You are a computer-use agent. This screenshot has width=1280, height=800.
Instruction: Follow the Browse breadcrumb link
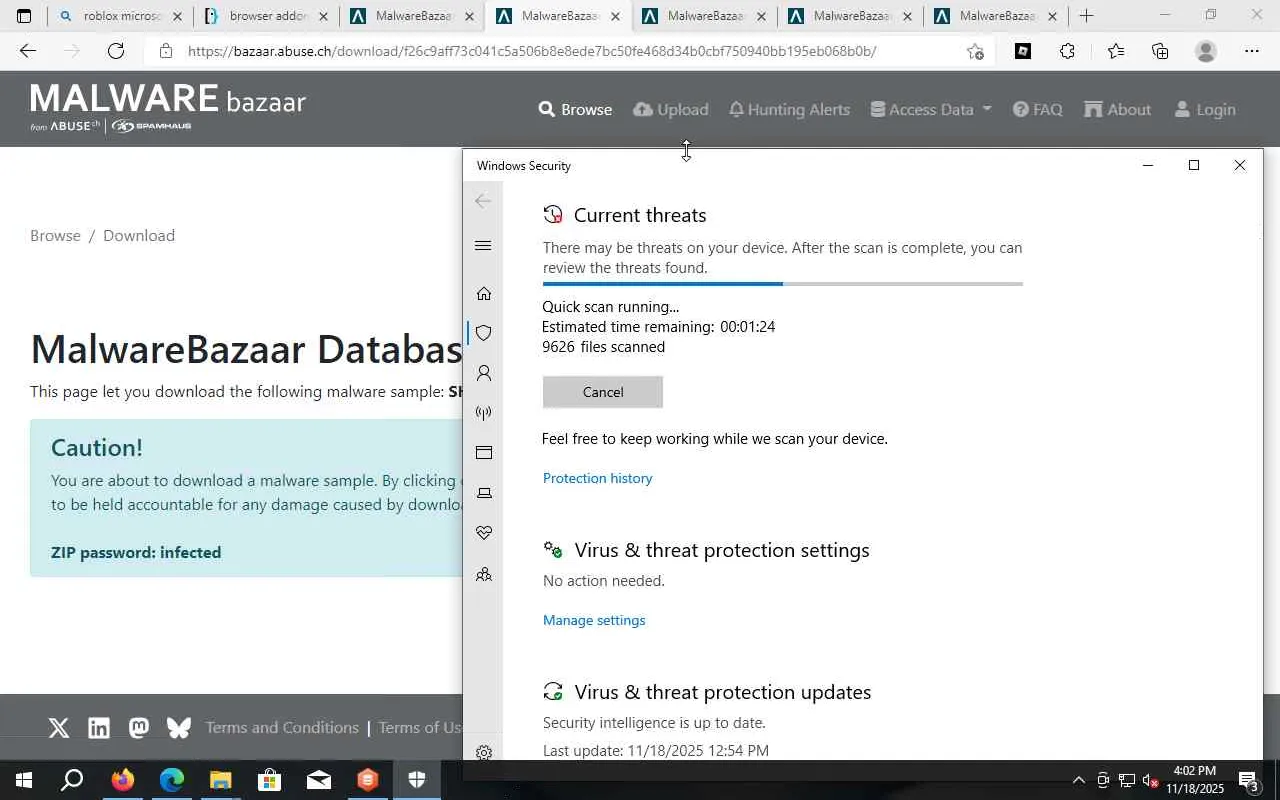pyautogui.click(x=55, y=235)
